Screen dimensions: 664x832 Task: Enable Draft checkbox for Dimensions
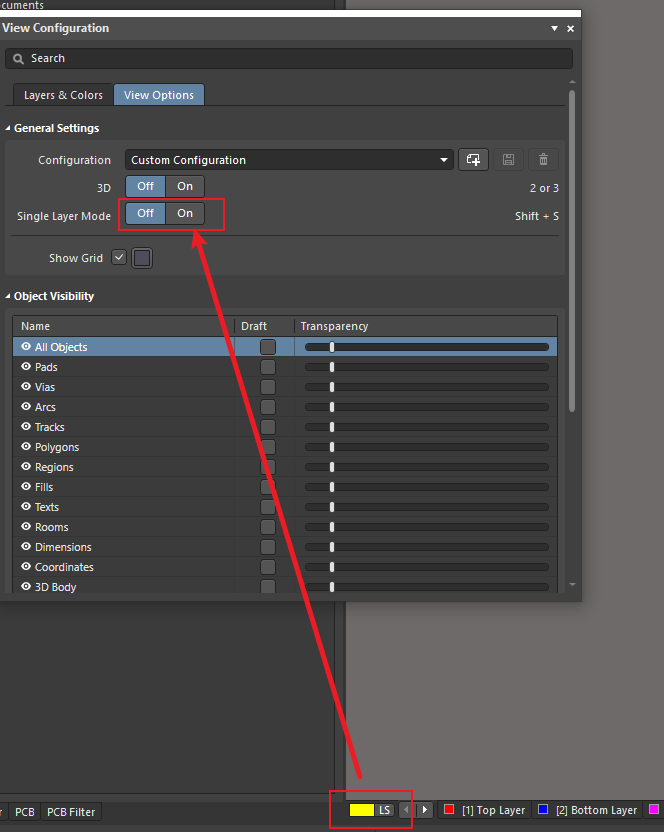268,547
